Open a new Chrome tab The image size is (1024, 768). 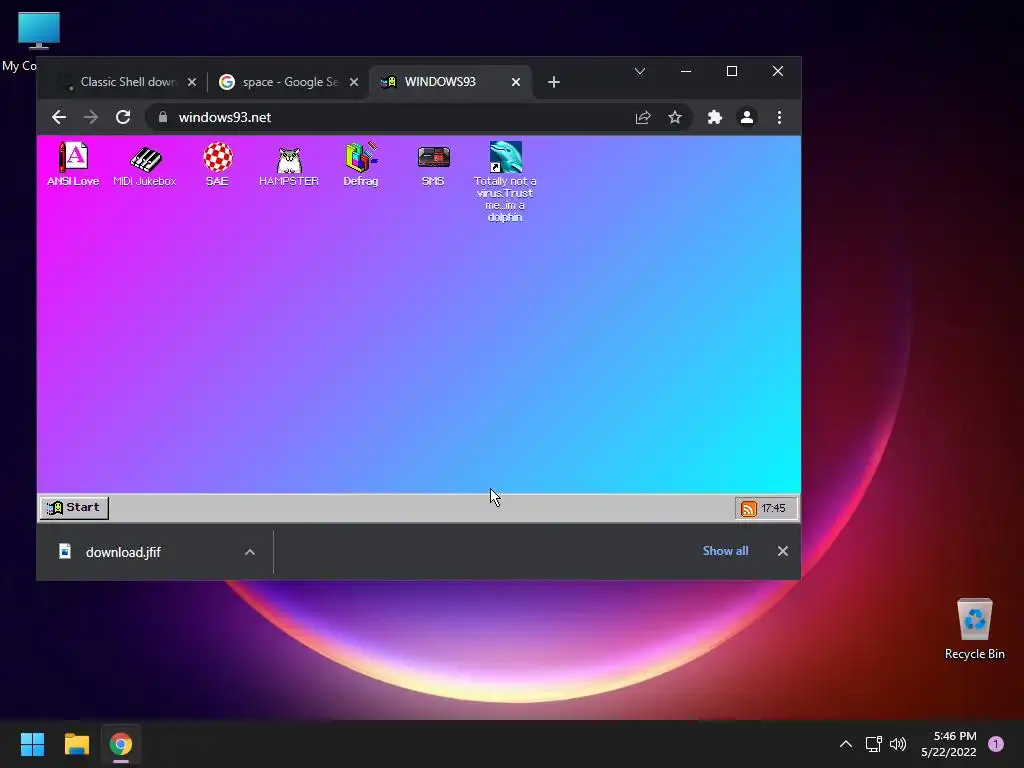[554, 82]
